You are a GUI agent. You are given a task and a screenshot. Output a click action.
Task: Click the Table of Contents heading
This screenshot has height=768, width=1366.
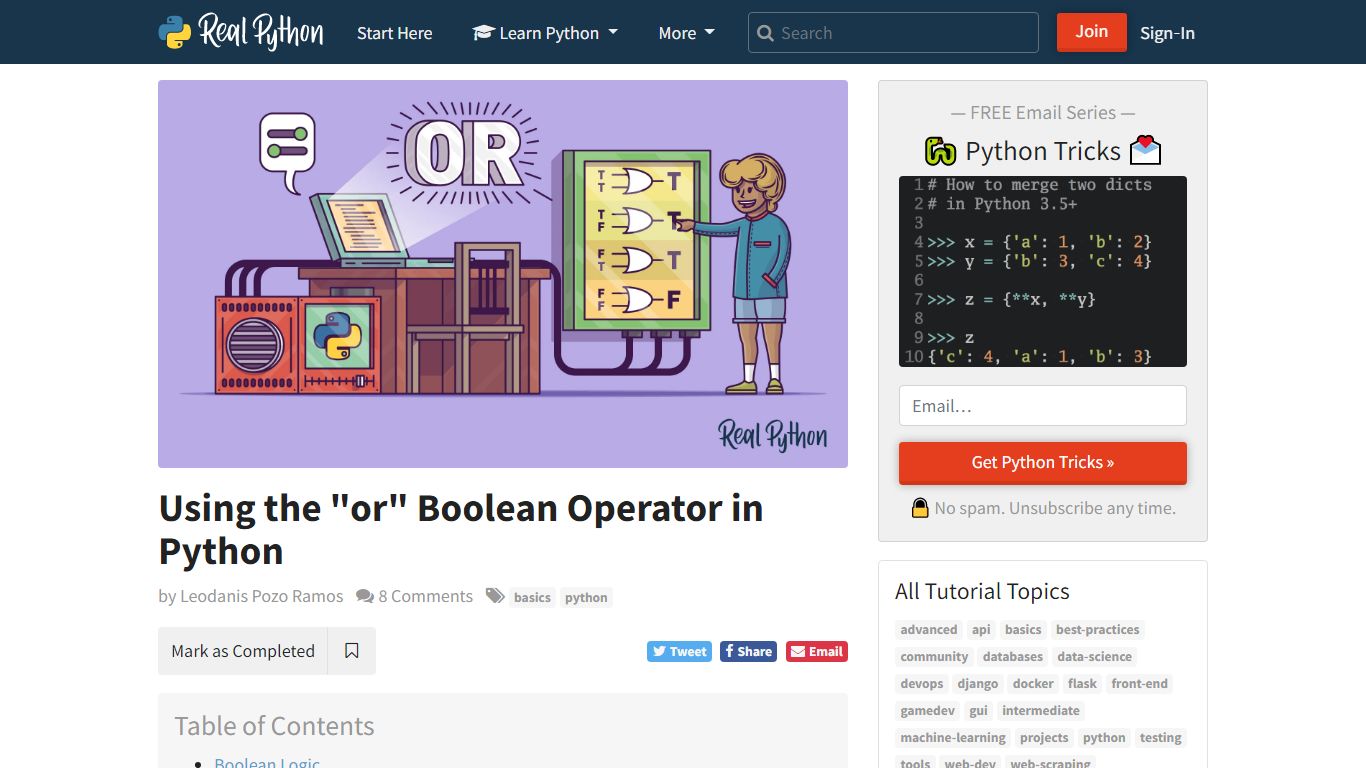(274, 726)
